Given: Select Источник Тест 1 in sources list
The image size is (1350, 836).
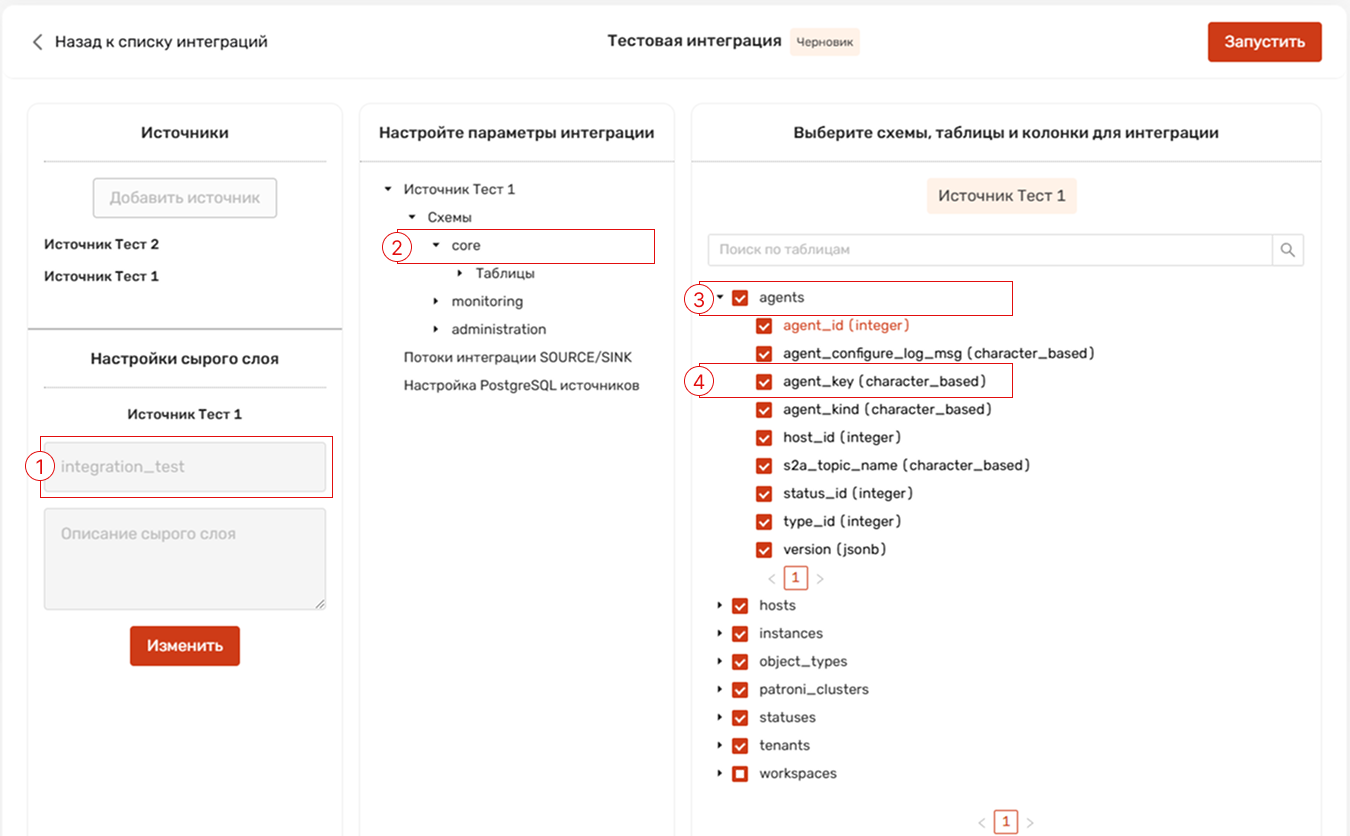Looking at the screenshot, I should (101, 276).
